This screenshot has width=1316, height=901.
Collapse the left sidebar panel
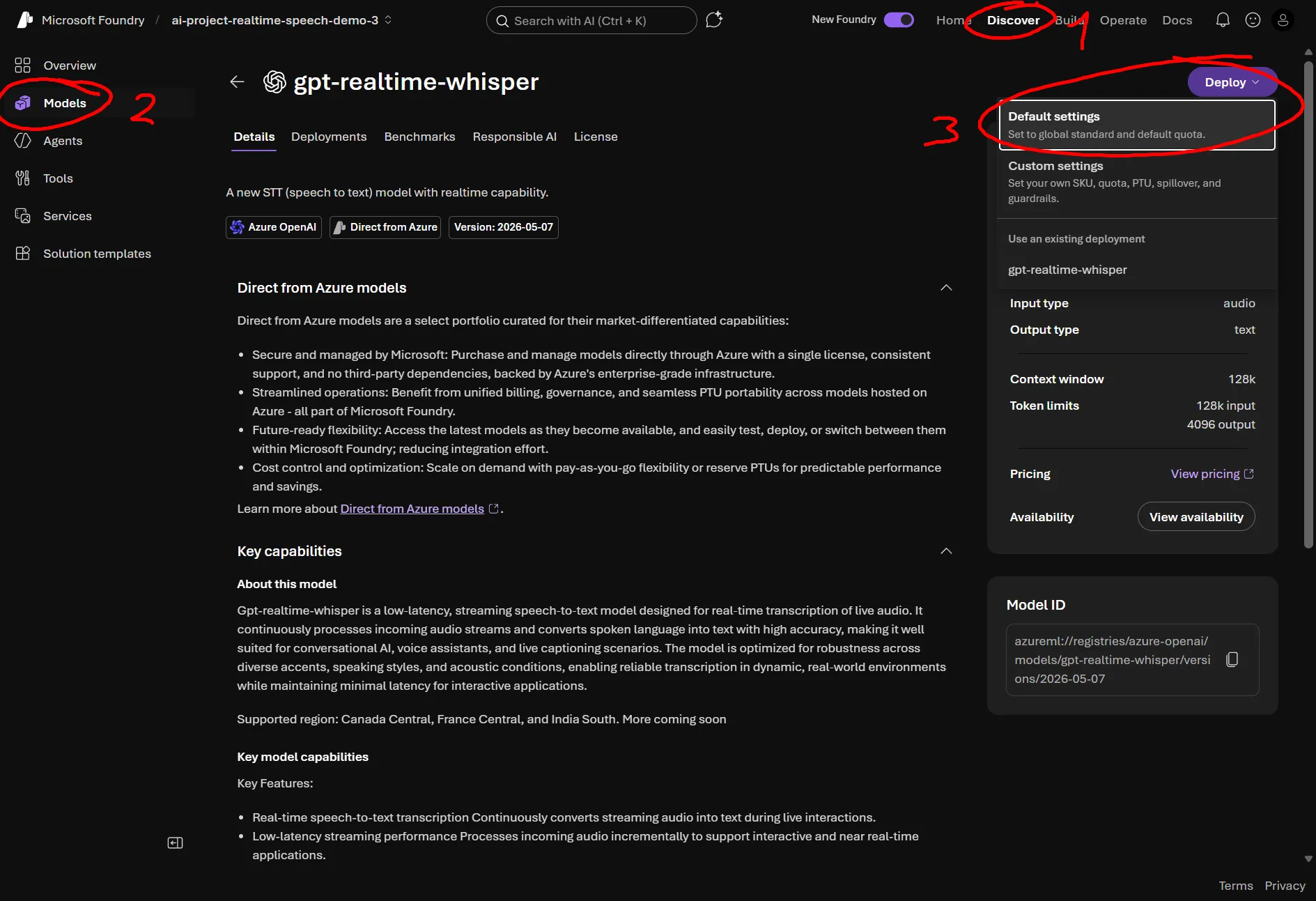(x=175, y=843)
